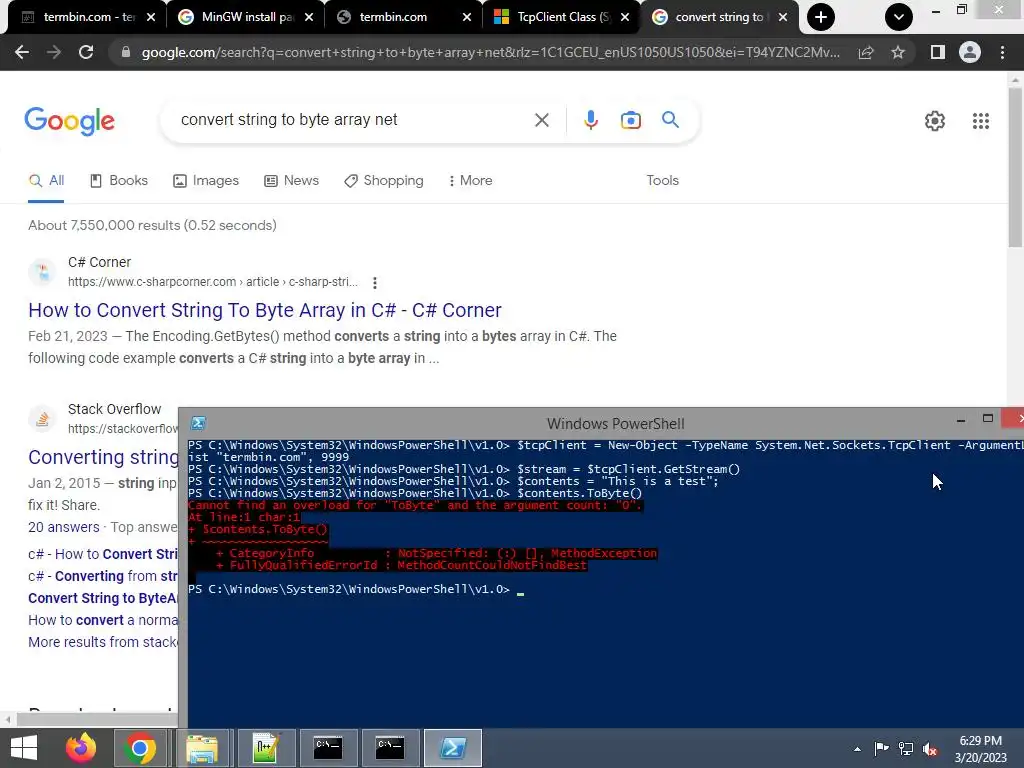Start voice search with the microphone icon
The height and width of the screenshot is (768, 1024).
pos(590,120)
